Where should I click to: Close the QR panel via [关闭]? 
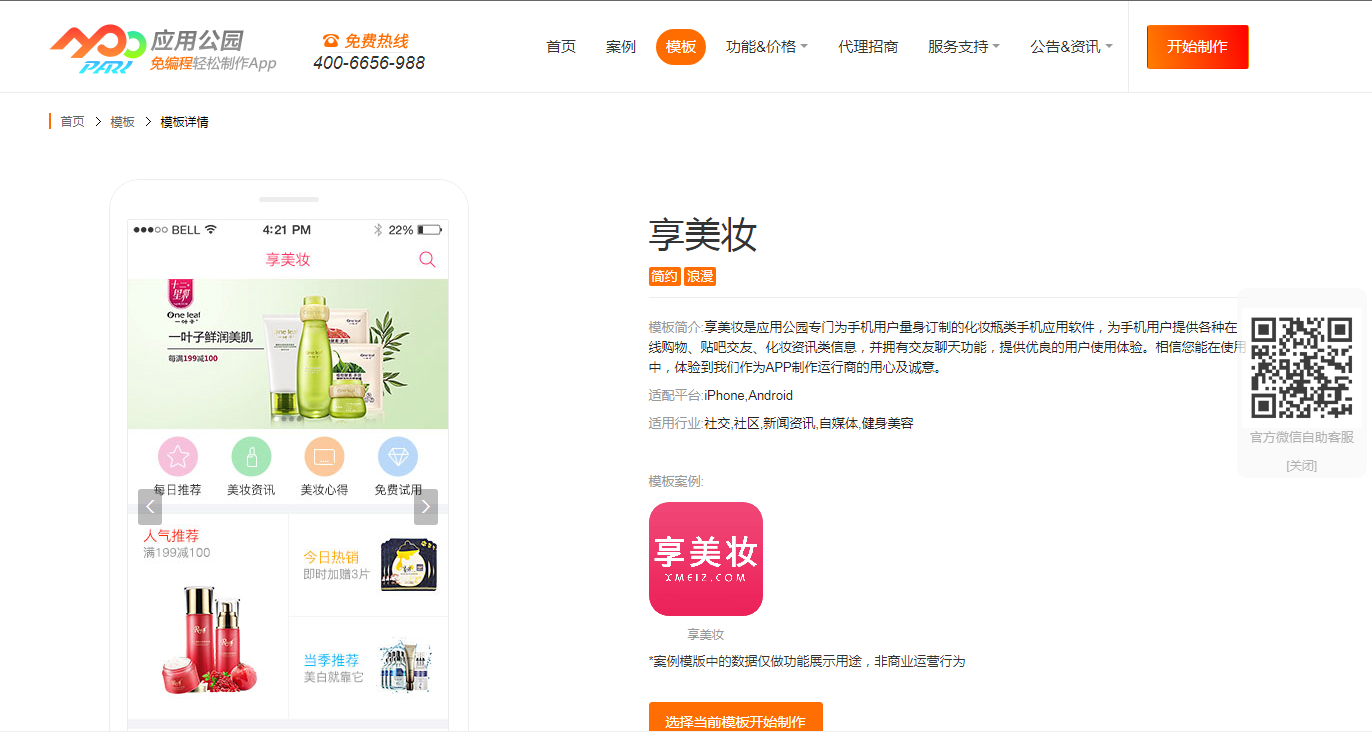(1301, 465)
